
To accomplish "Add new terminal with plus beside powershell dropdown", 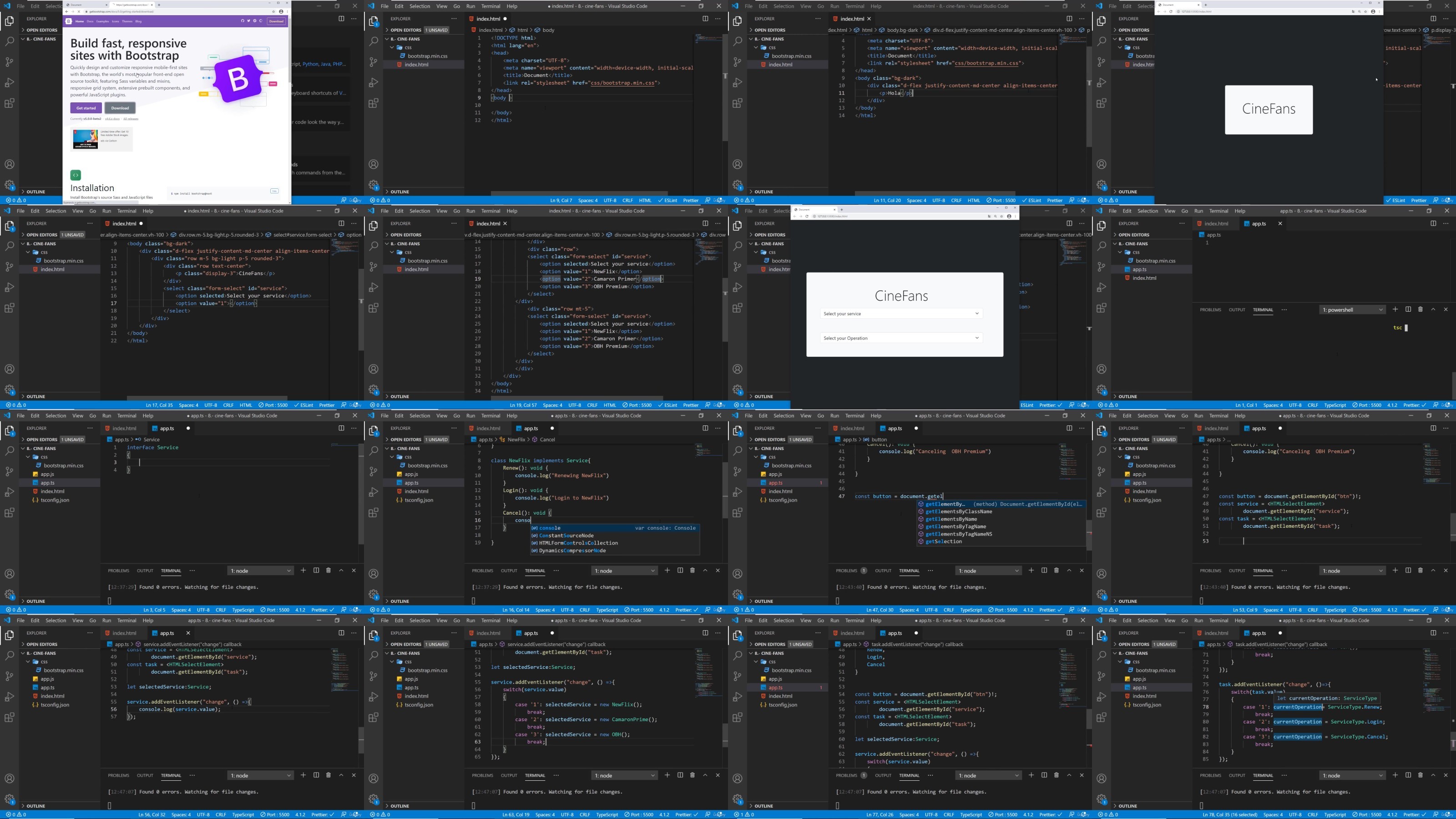I will (x=1395, y=310).
